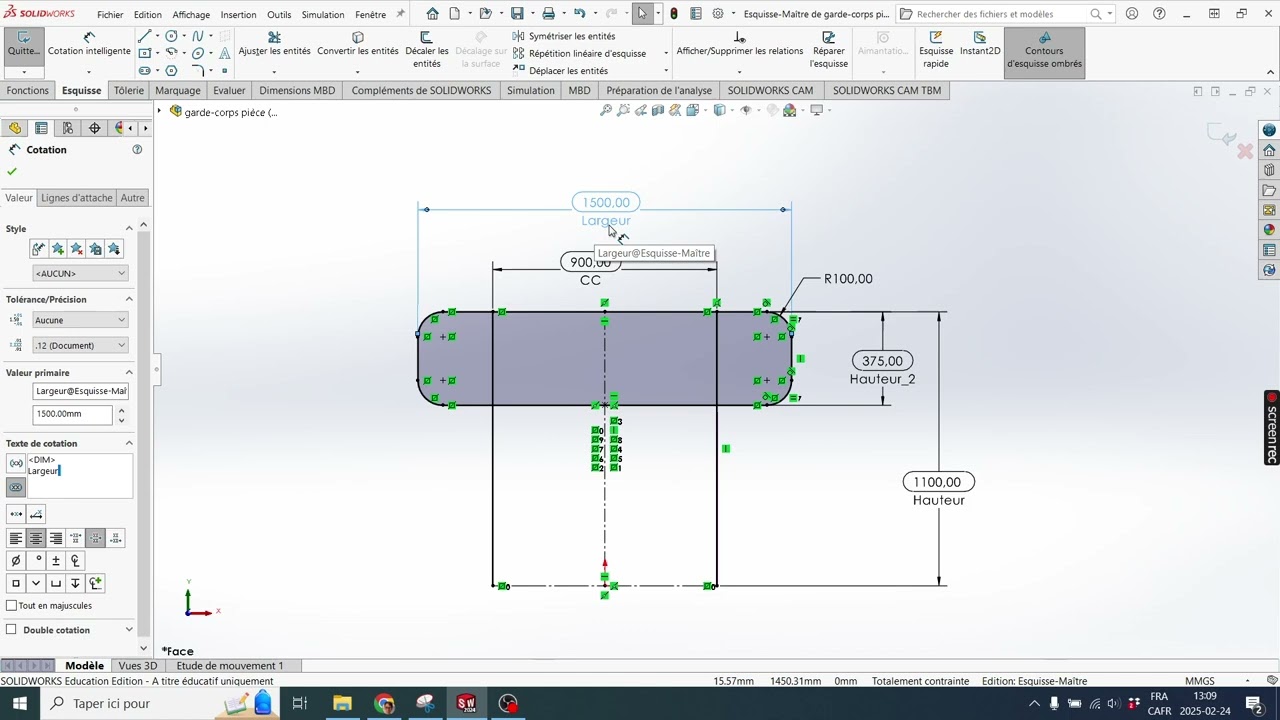Select the sketch Text tool
Image resolution: width=1280 pixels, height=720 pixels.
pos(224,54)
